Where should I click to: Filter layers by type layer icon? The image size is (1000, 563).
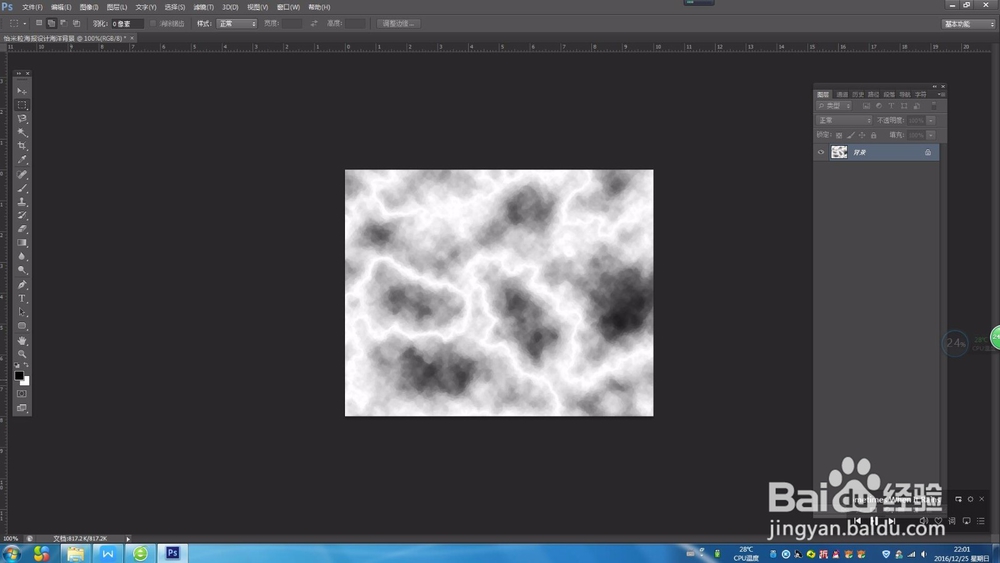coord(892,106)
